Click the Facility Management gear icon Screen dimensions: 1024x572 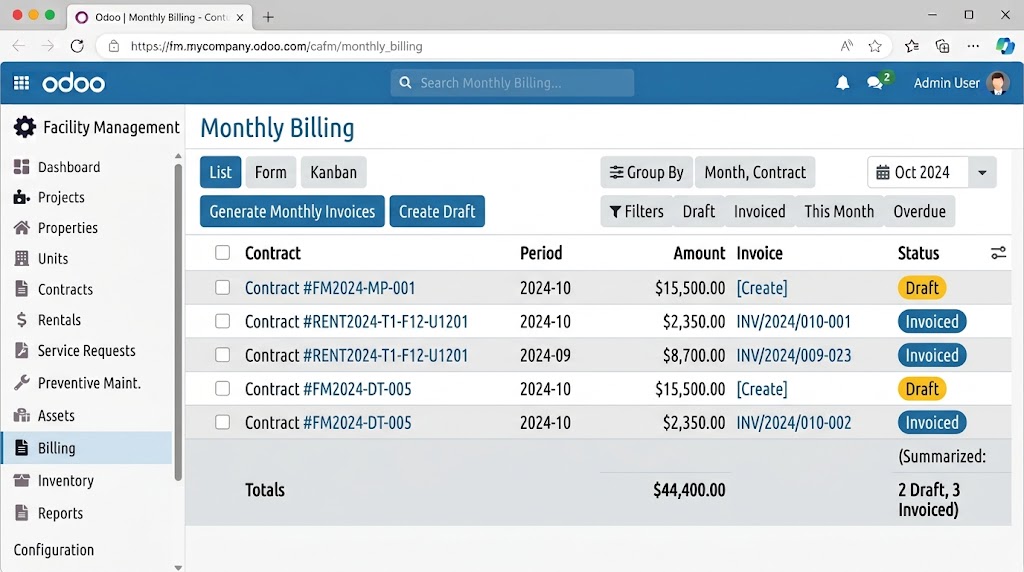pyautogui.click(x=25, y=127)
